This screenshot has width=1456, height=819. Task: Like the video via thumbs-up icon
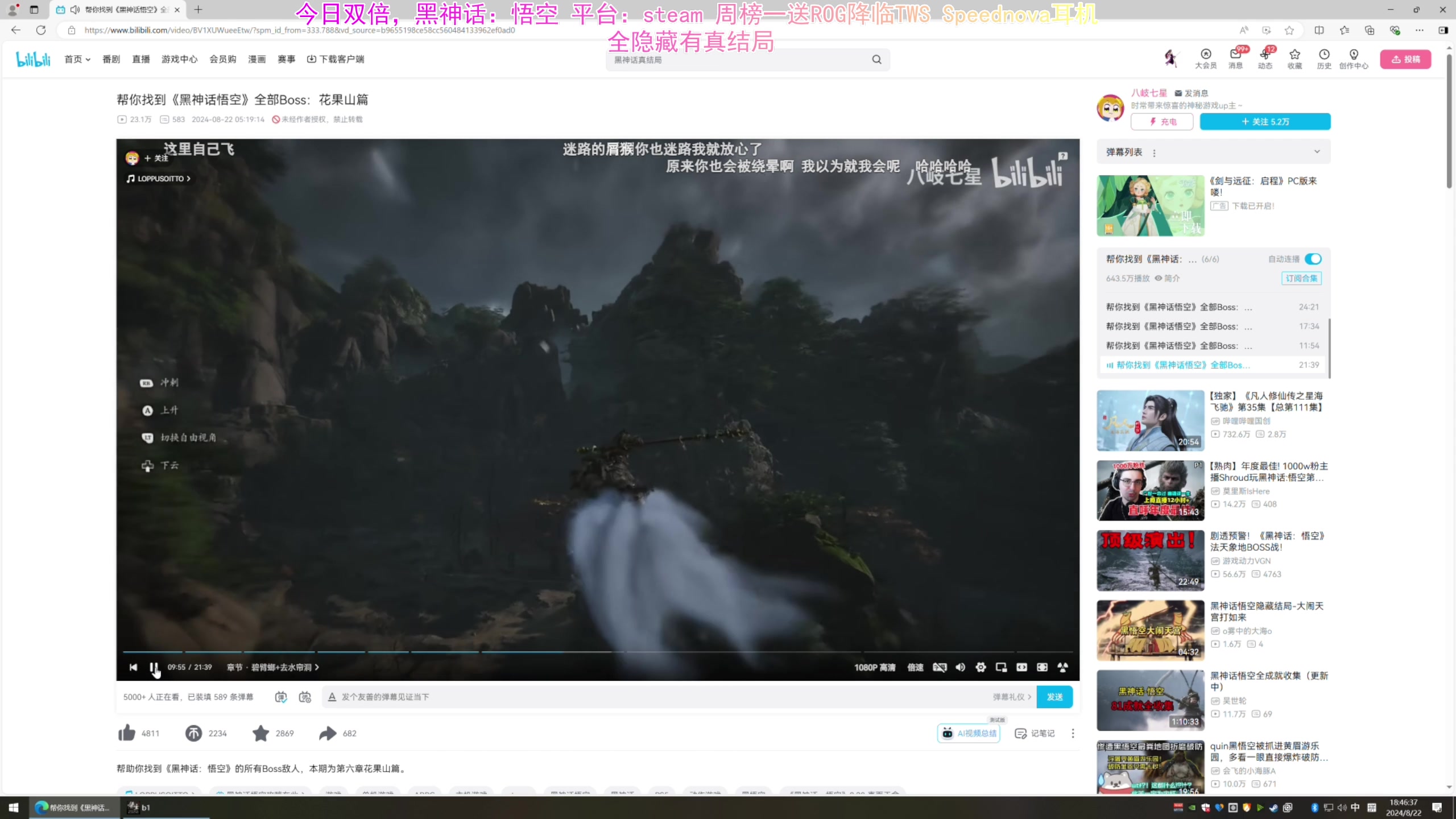[x=127, y=733]
